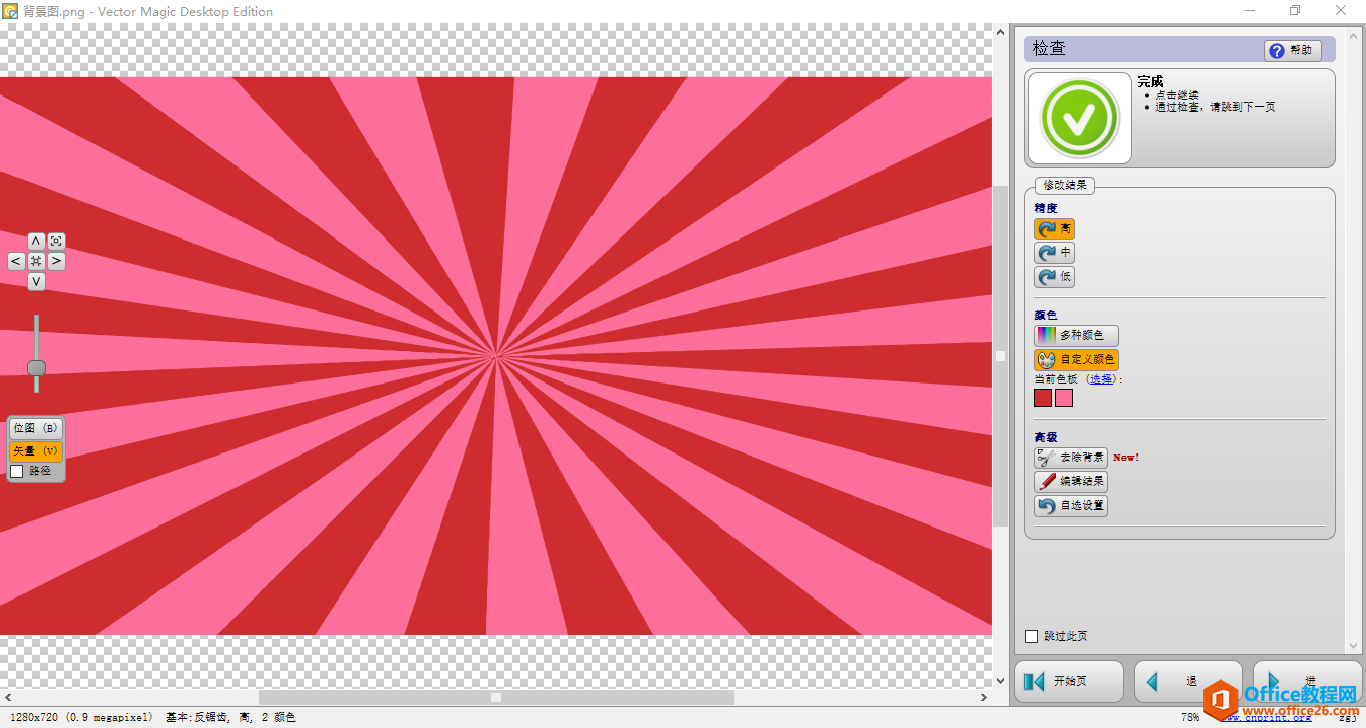Select the red palette swatch
The image size is (1366, 728).
(1043, 398)
